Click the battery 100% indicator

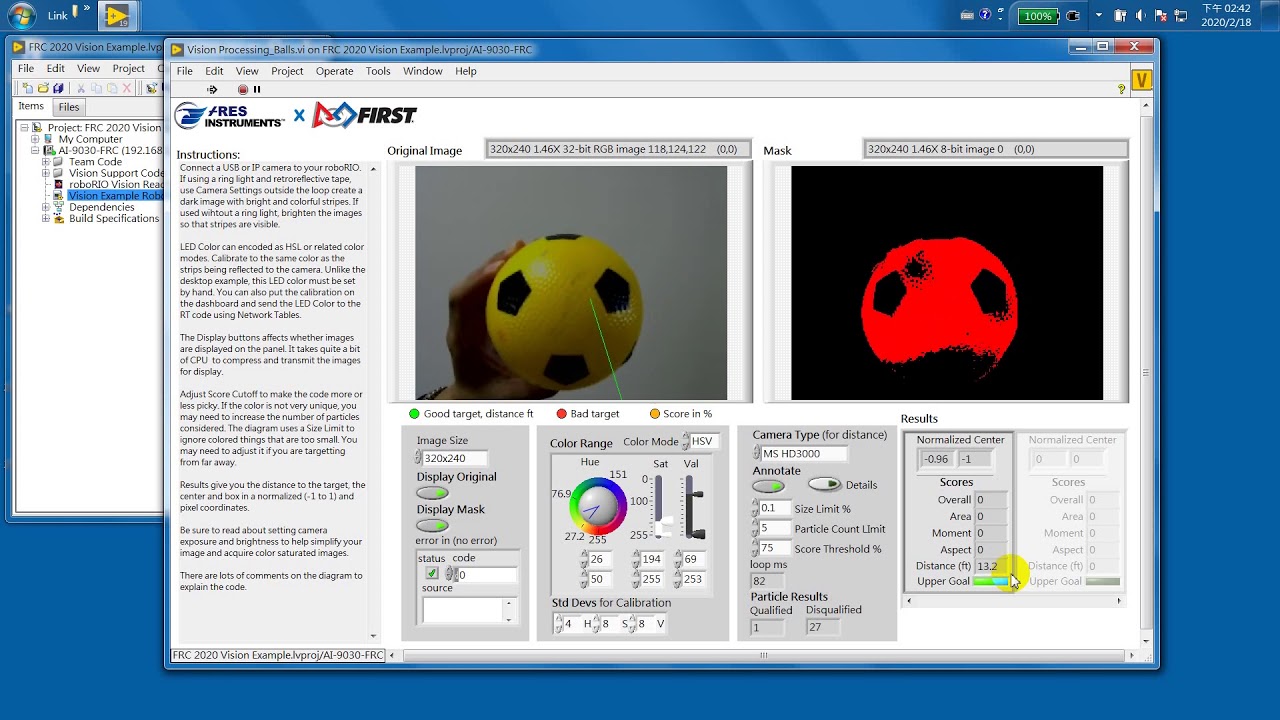coord(1038,16)
